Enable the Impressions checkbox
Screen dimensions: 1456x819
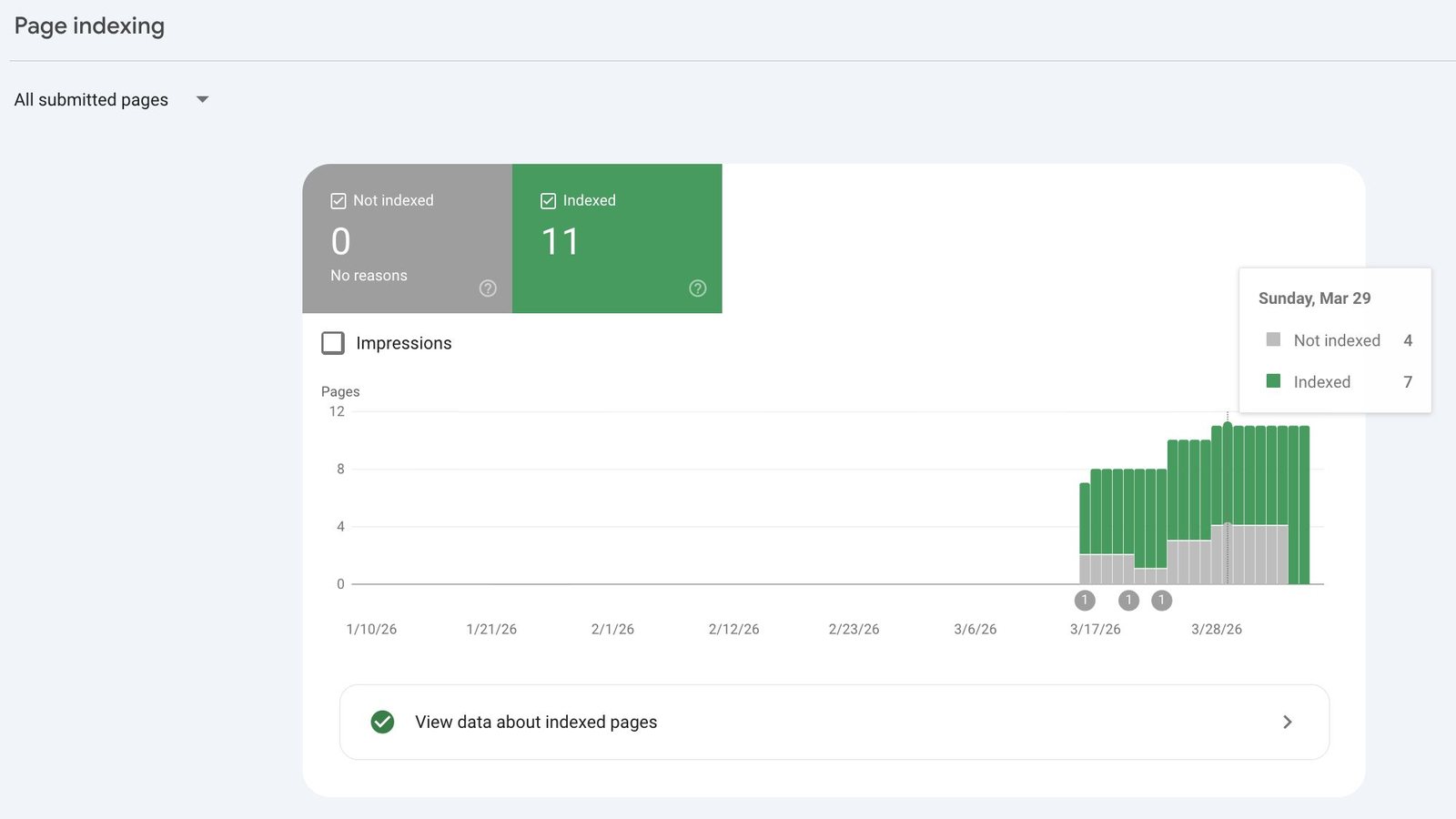coord(333,343)
